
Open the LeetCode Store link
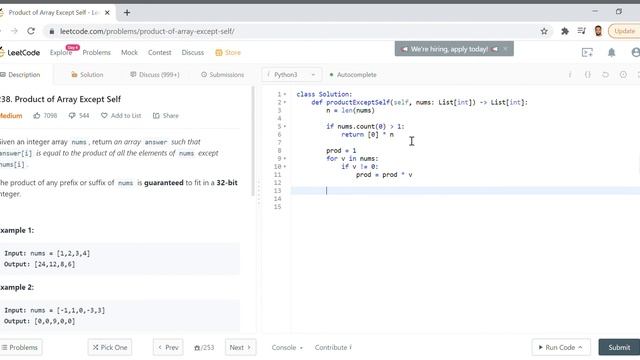coord(228,53)
